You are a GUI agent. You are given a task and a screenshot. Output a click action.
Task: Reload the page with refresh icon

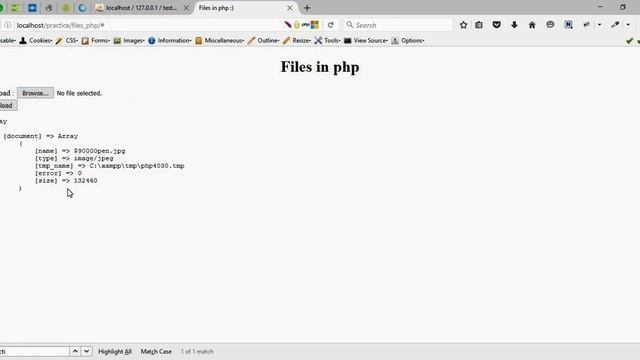click(x=331, y=25)
